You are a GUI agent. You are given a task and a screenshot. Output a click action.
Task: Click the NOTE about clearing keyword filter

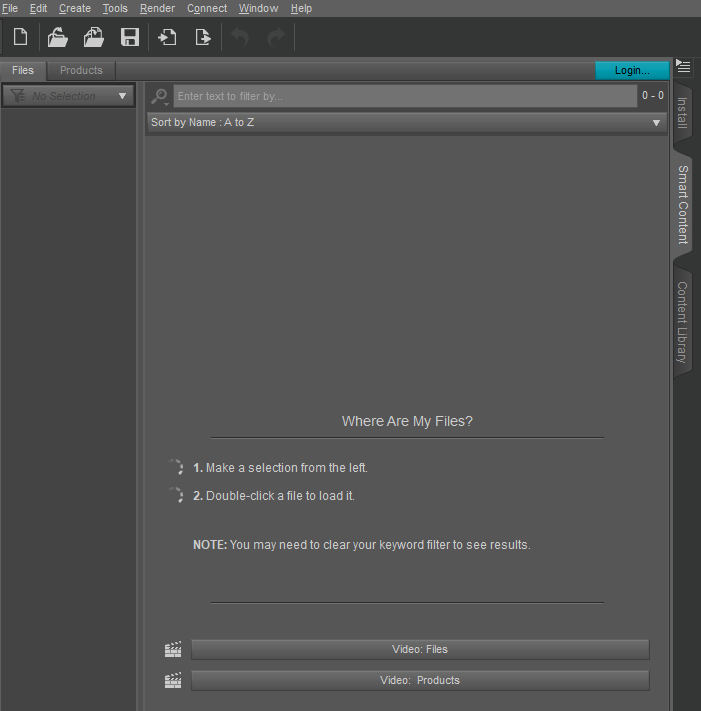(362, 545)
